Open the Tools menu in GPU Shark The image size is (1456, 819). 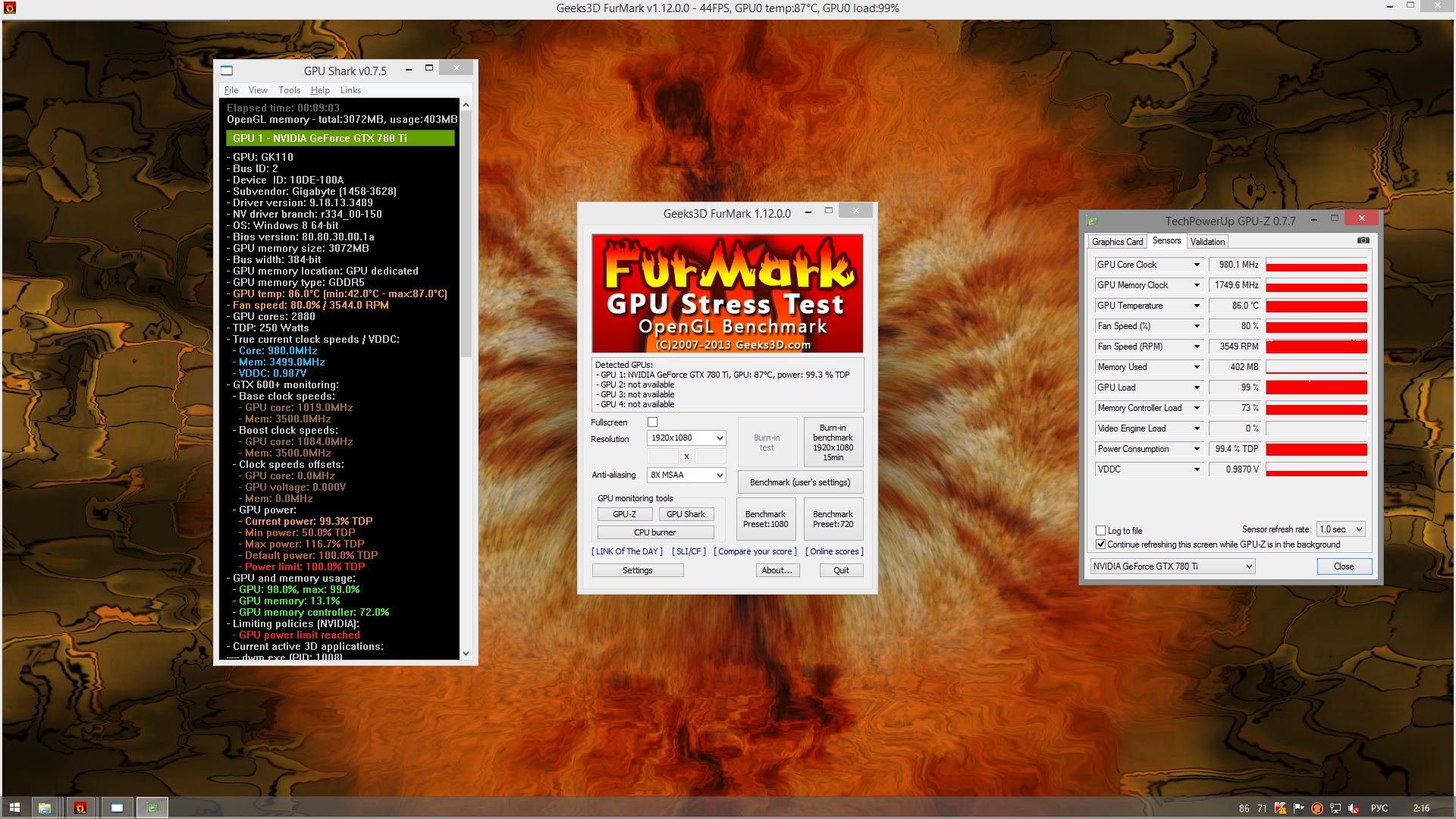tap(289, 90)
